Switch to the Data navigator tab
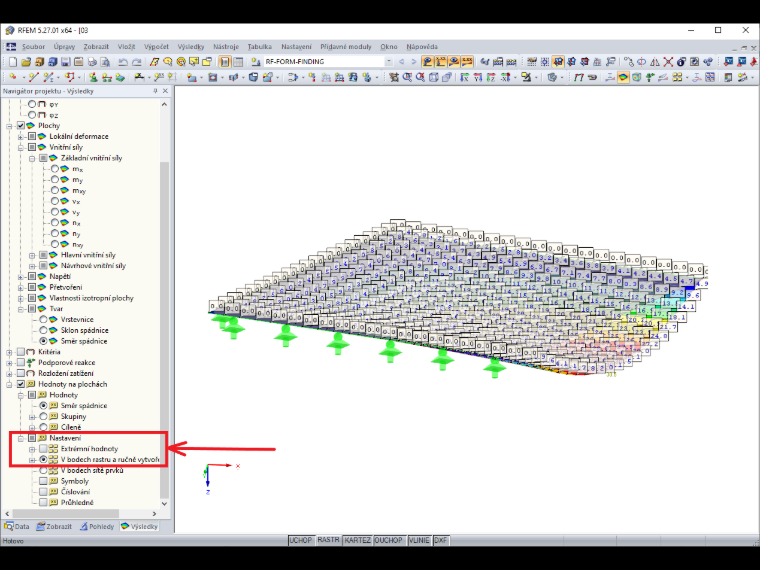760x570 pixels. click(x=17, y=526)
